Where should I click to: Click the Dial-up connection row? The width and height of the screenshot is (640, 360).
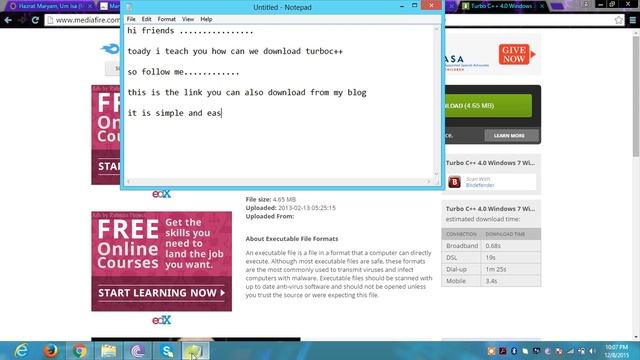coord(491,269)
